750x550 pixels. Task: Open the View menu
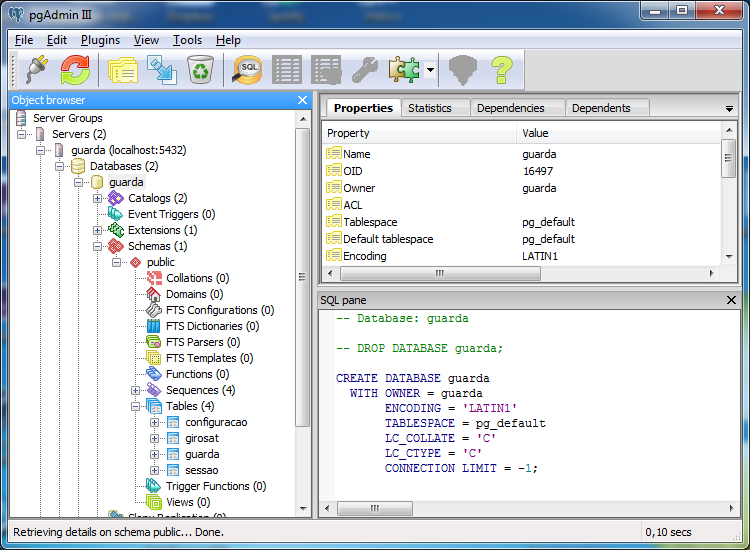coord(146,40)
